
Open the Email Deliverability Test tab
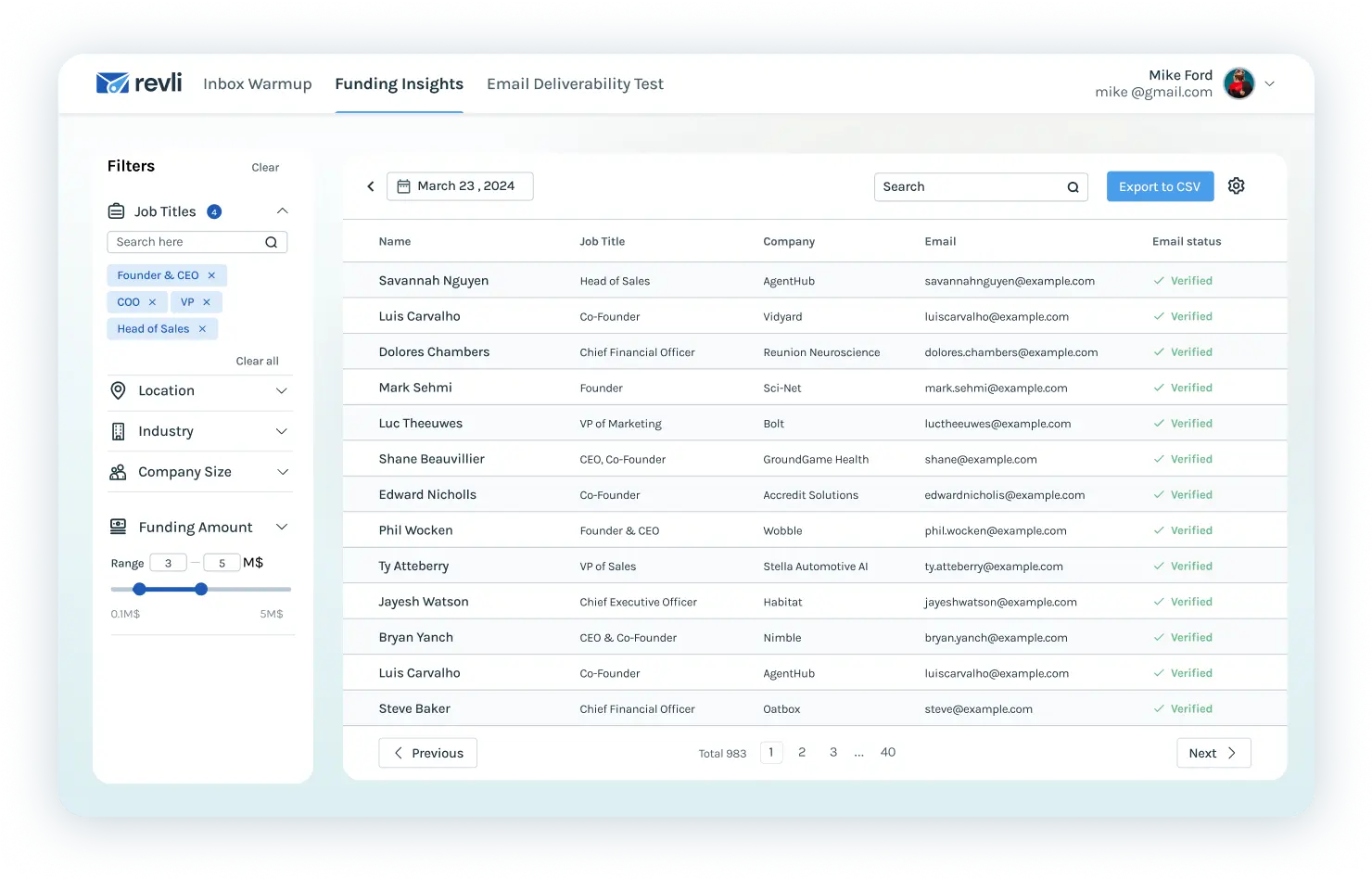[576, 83]
